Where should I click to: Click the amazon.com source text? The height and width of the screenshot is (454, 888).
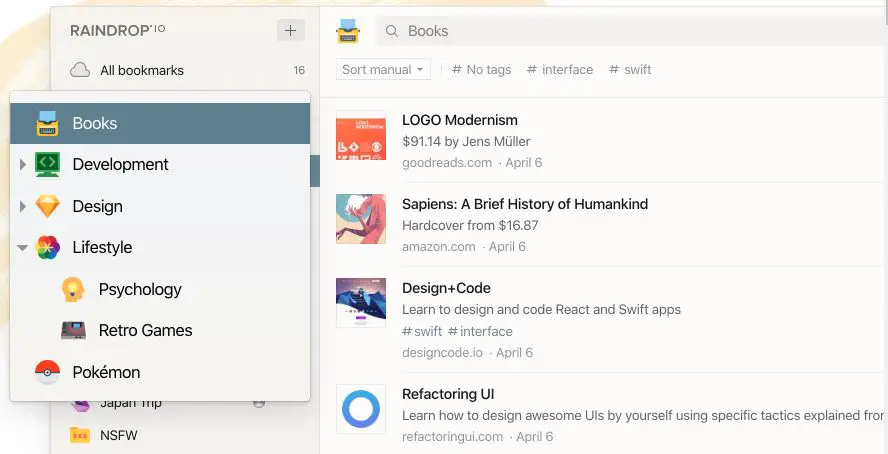click(439, 247)
